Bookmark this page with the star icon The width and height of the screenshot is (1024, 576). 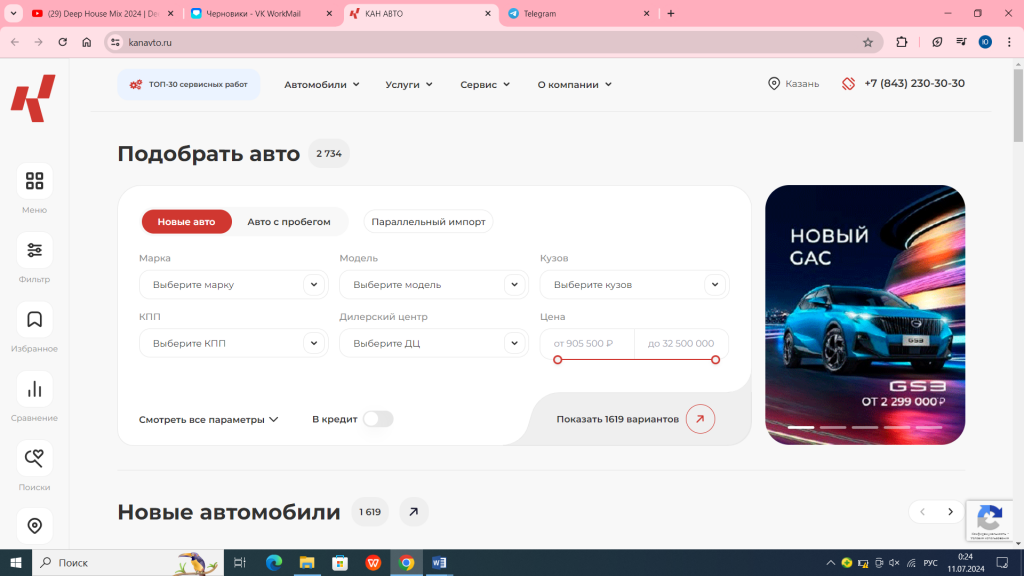(x=868, y=42)
